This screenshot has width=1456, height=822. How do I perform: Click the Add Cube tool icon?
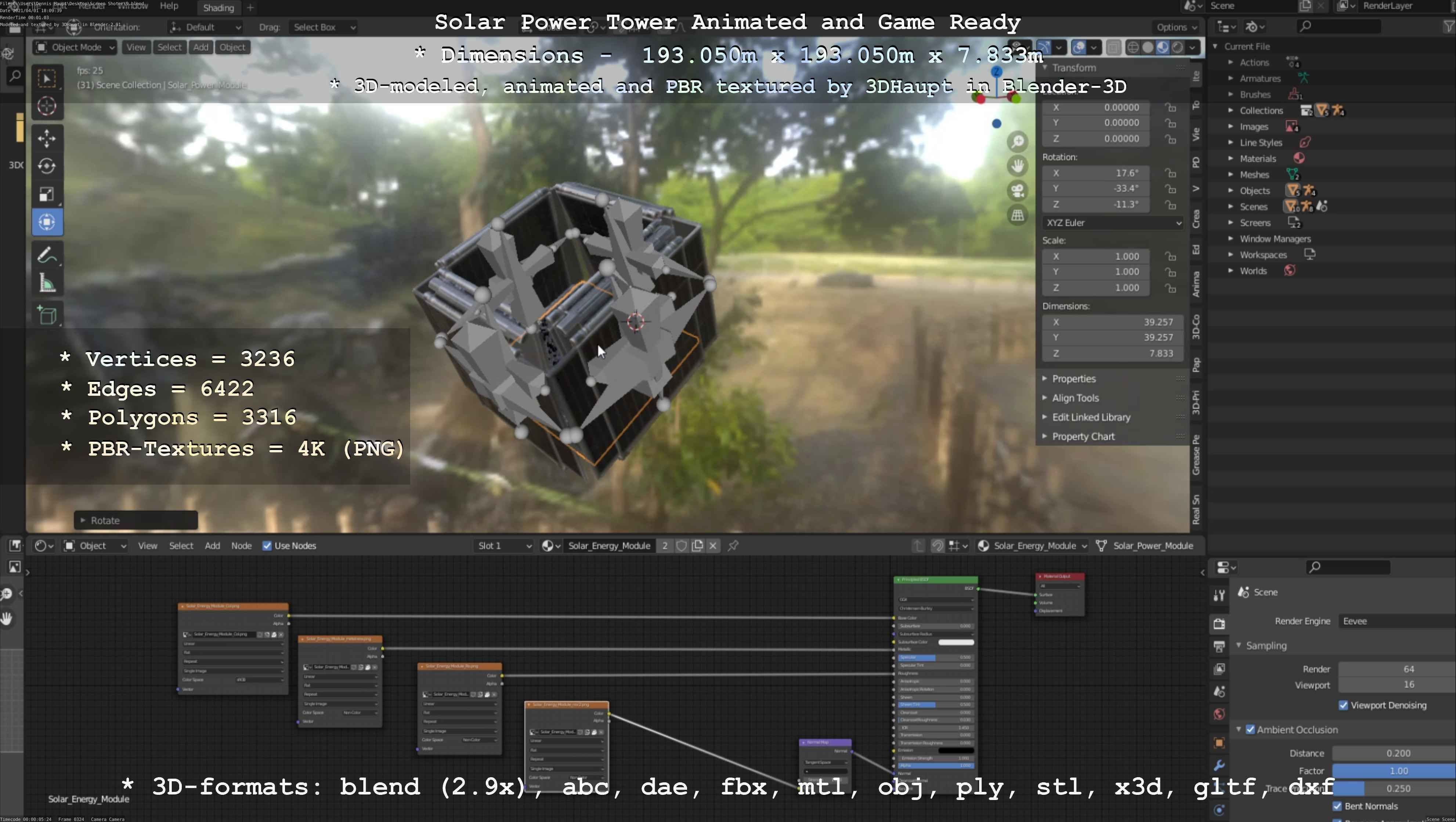pyautogui.click(x=47, y=315)
